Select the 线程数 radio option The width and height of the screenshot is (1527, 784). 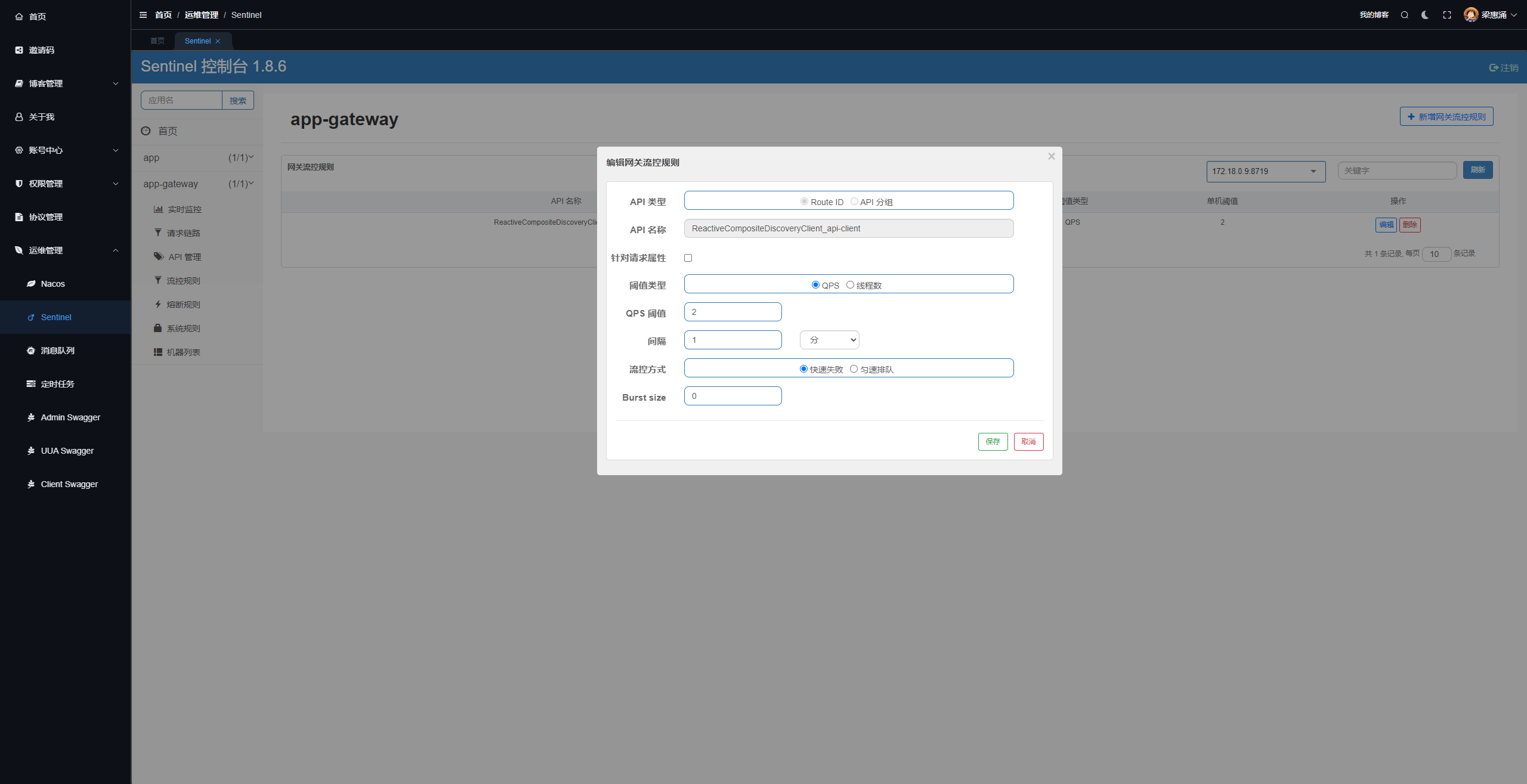(850, 285)
